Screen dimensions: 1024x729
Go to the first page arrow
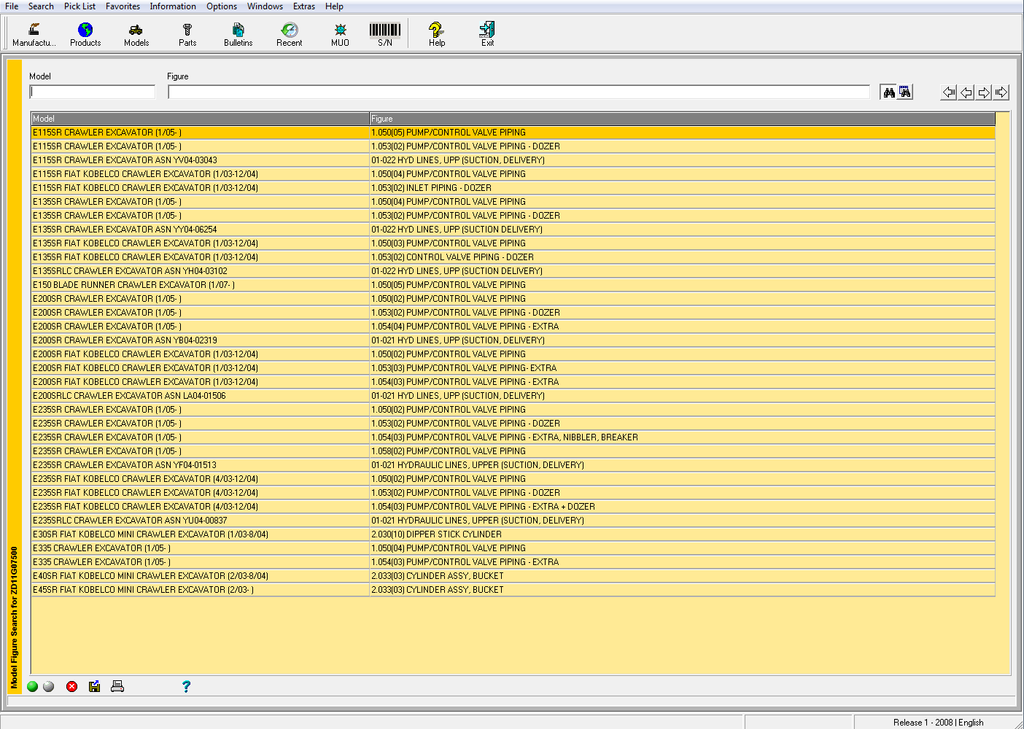coord(949,92)
